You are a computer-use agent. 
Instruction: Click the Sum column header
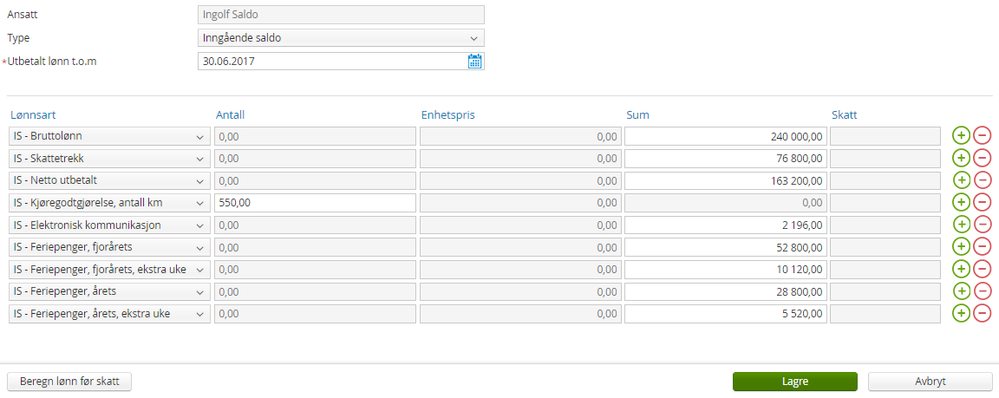[x=638, y=115]
